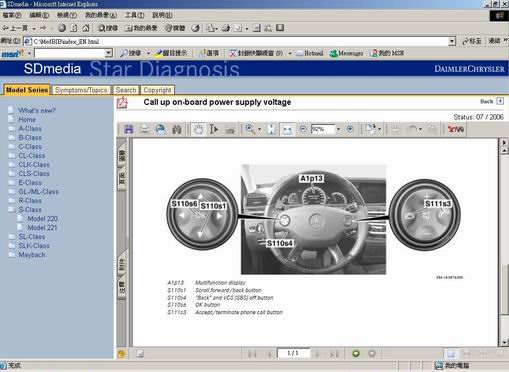The image size is (509, 372).
Task: Open IE Media toolbar button
Action: (175, 28)
